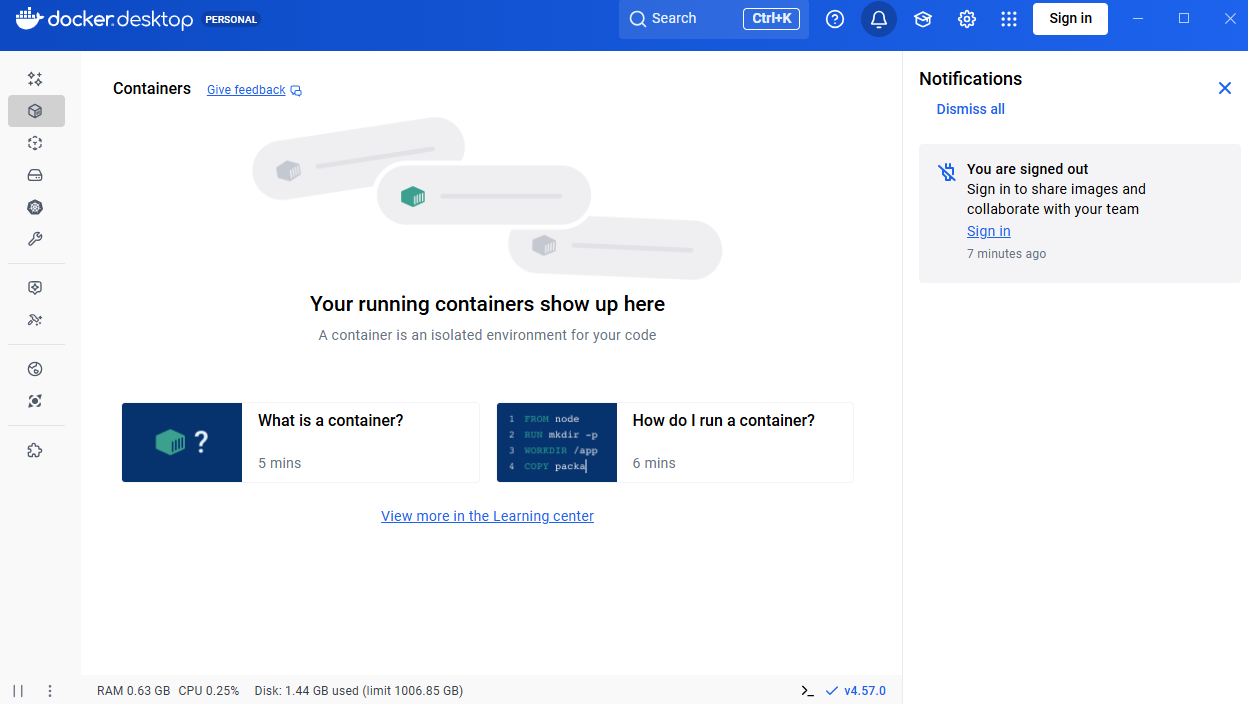1248x704 pixels.
Task: Open the Learning center graduation cap icon
Action: pos(923,19)
